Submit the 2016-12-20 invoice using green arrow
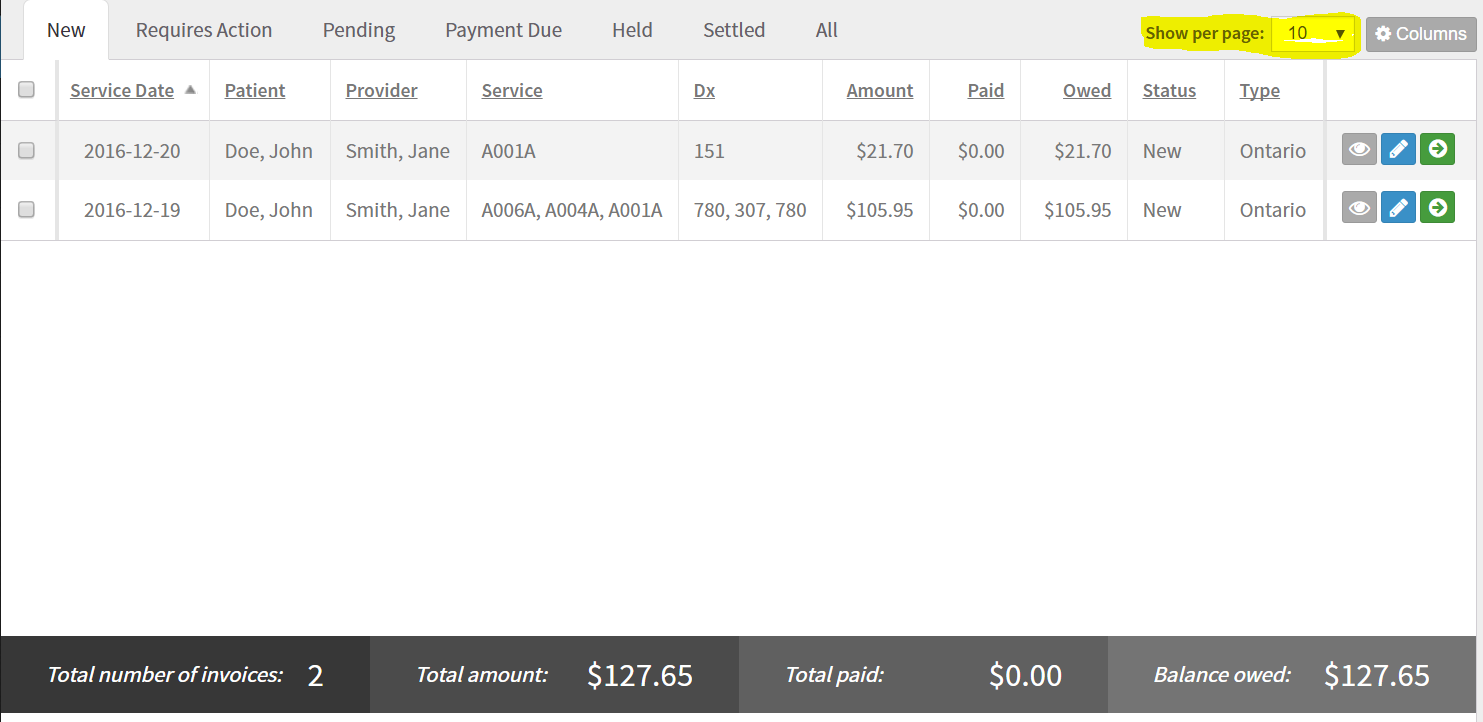This screenshot has height=722, width=1483. coord(1437,150)
